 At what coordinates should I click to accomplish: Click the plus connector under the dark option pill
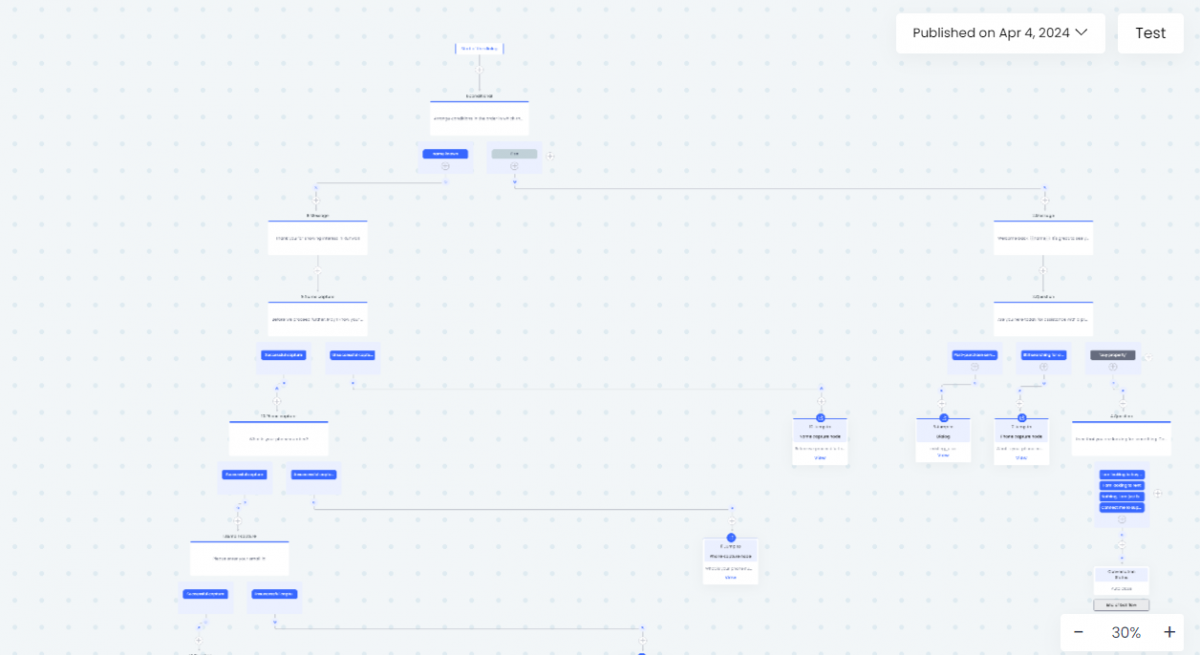(1113, 366)
